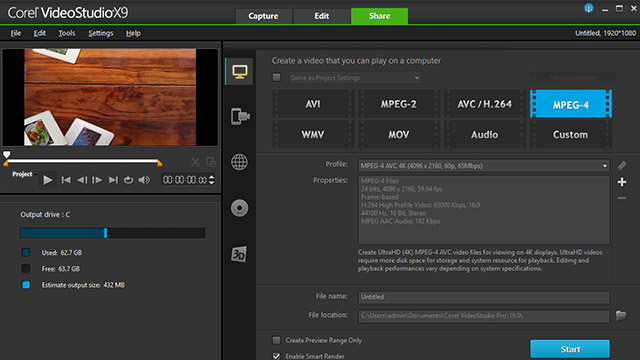640x360 pixels.
Task: Choose the AVC / H.264 format button
Action: [x=484, y=104]
